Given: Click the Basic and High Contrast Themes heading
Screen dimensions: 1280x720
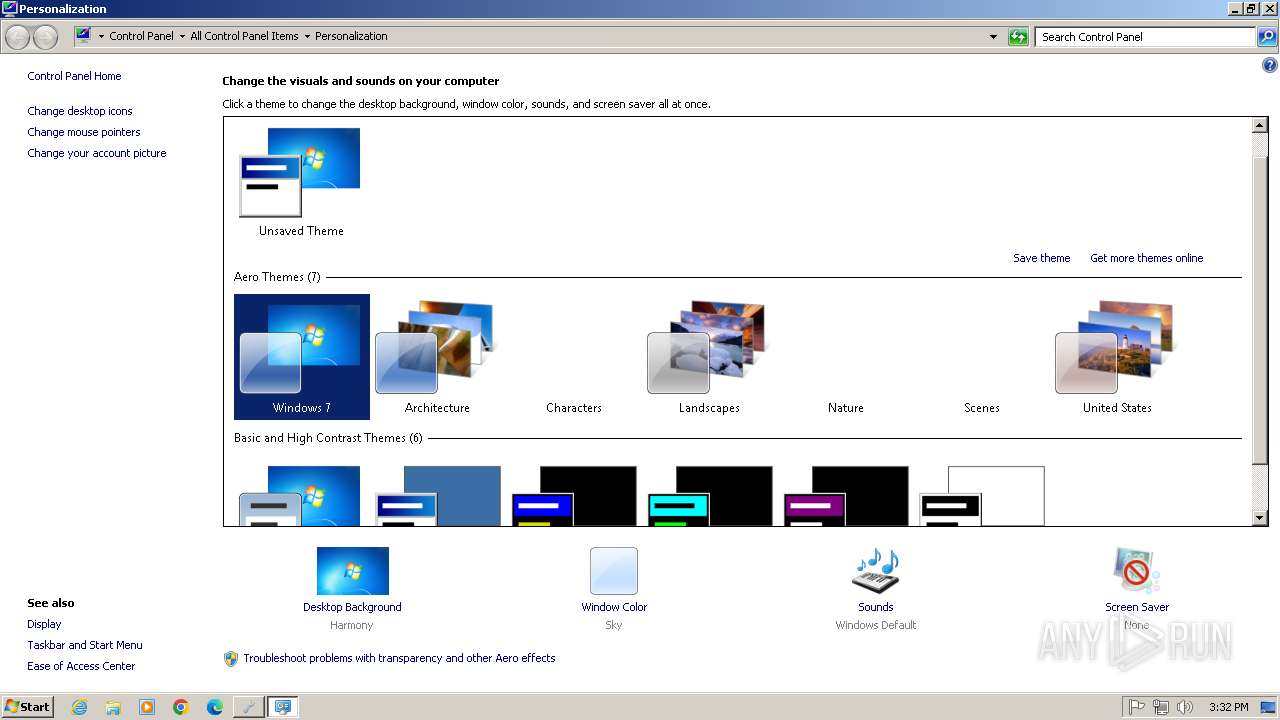Looking at the screenshot, I should pyautogui.click(x=328, y=438).
